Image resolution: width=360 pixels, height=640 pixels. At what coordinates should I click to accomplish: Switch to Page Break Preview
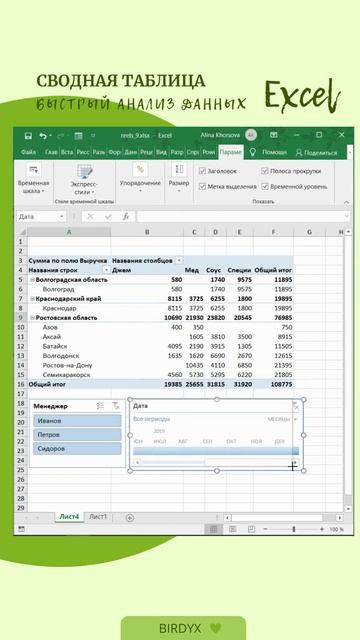tap(251, 529)
